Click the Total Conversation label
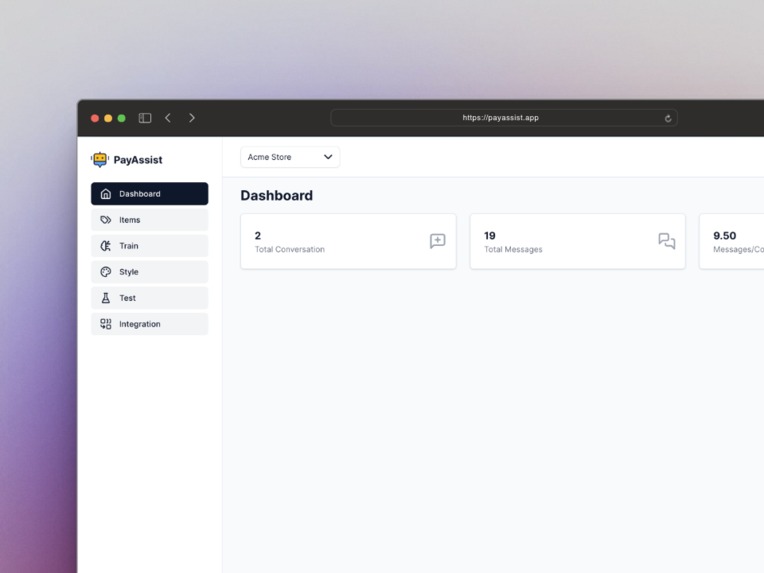The width and height of the screenshot is (764, 573). (x=289, y=249)
